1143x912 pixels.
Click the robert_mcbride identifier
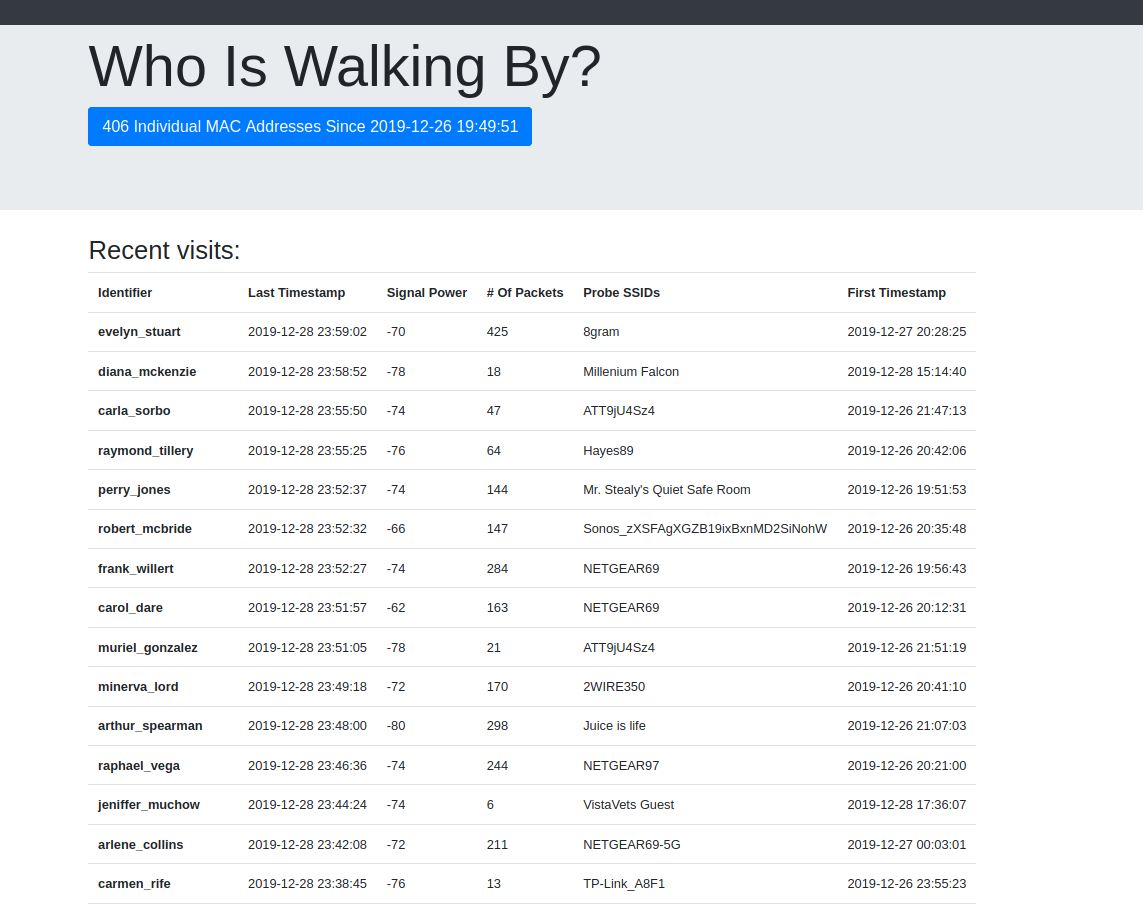coord(145,529)
